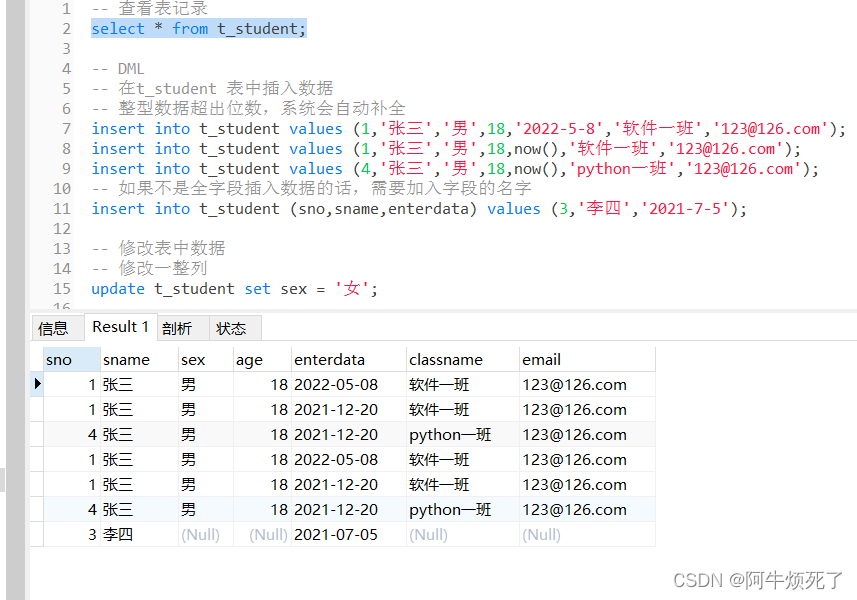Click the 'python一班' insert statement on line 9
The width and height of the screenshot is (857, 600).
point(455,168)
